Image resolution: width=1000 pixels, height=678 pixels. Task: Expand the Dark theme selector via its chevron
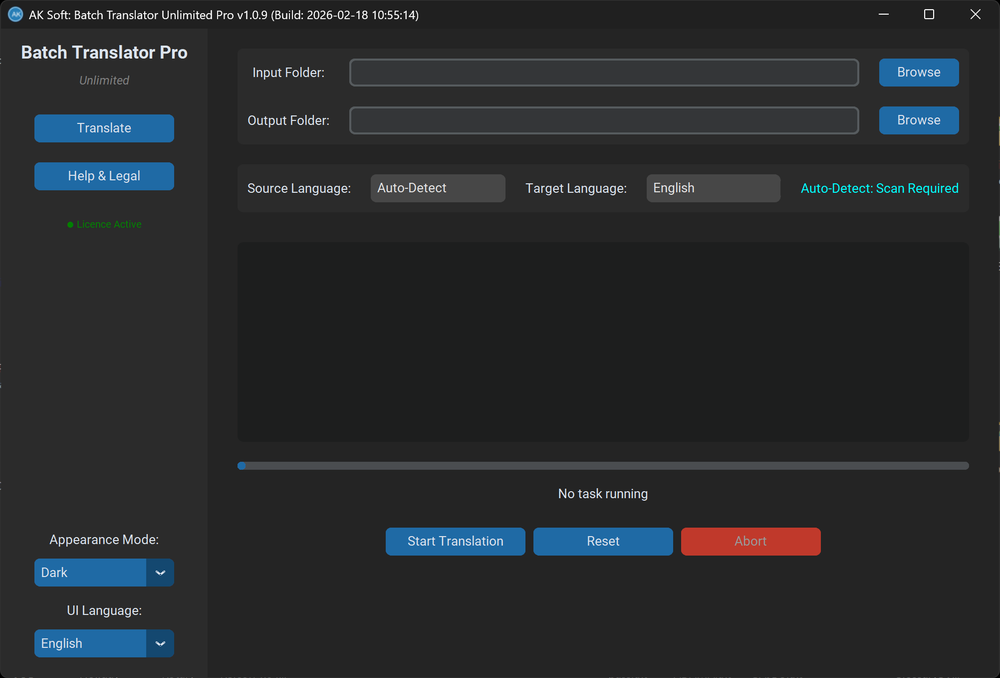(160, 572)
